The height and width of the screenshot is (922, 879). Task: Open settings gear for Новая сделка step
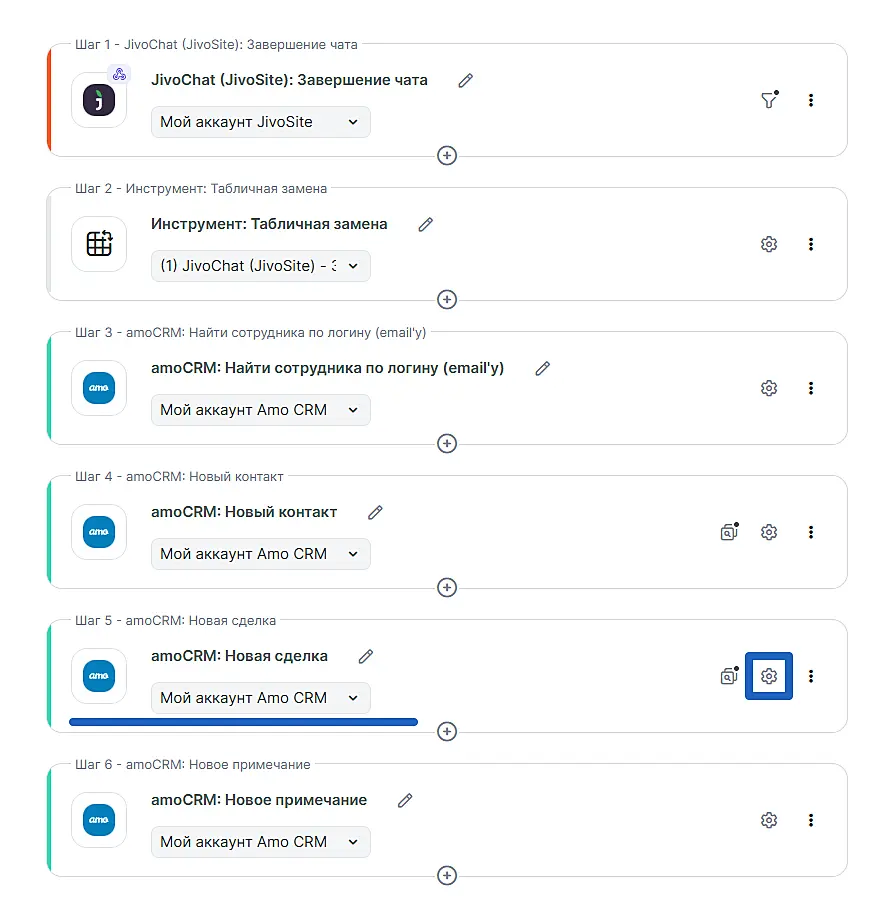pyautogui.click(x=769, y=676)
